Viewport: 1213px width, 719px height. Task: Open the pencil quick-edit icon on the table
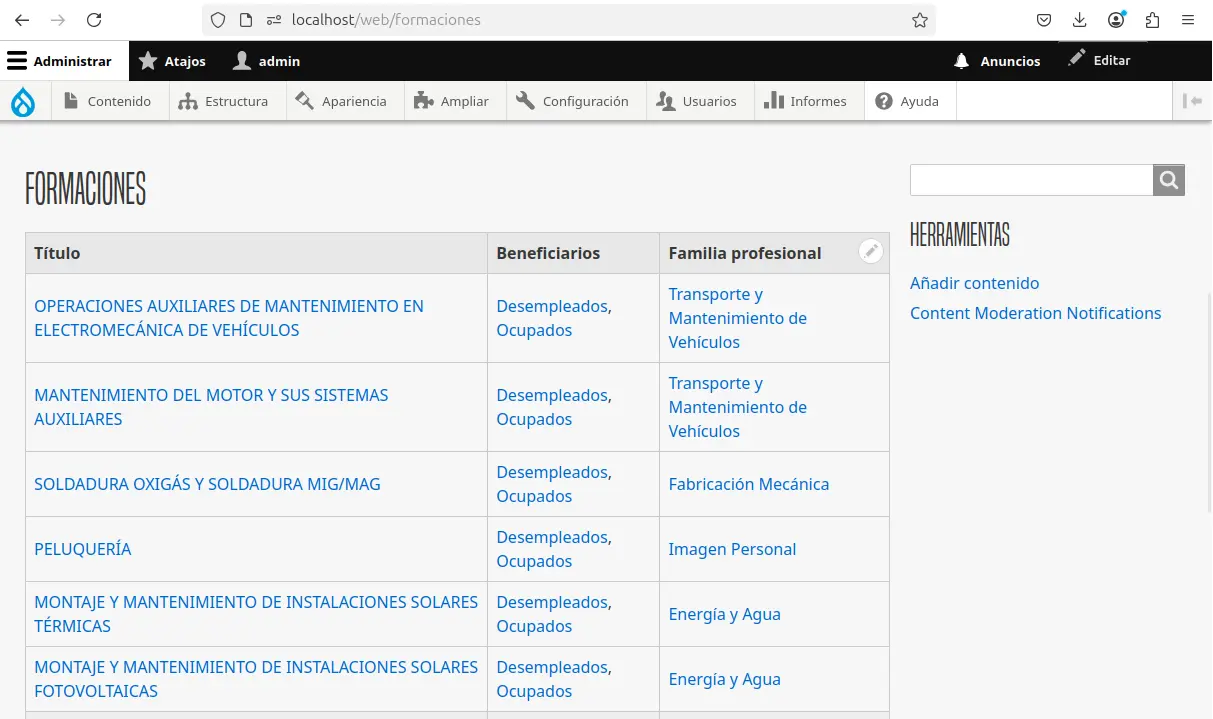coord(870,250)
